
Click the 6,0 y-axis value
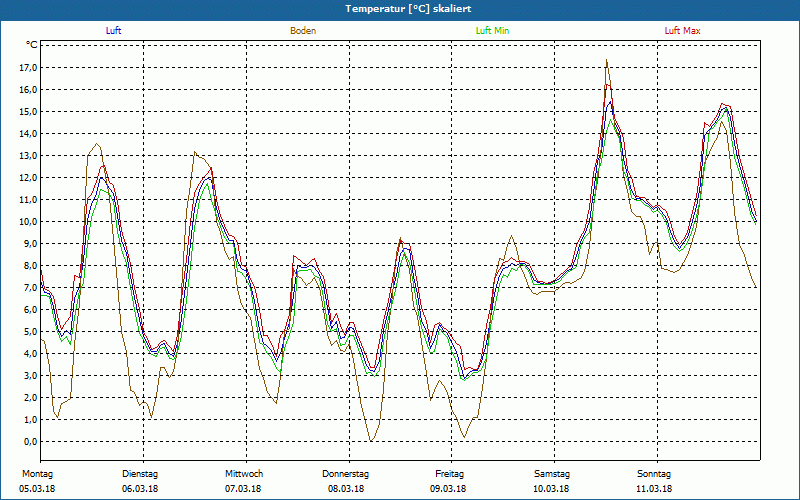31,309
